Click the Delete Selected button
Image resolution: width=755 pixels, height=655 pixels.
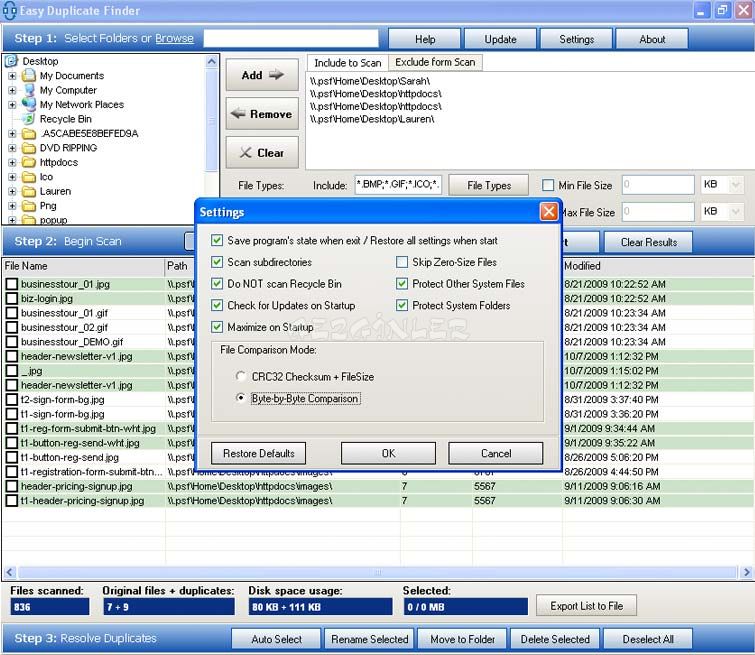[x=555, y=639]
